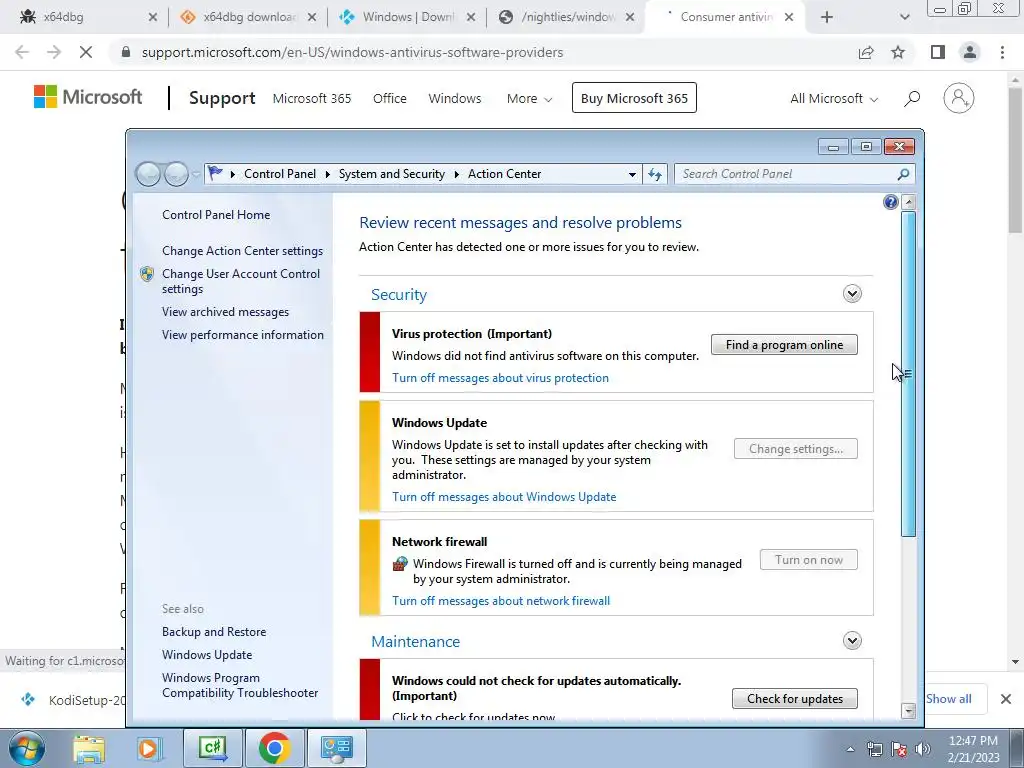The image size is (1024, 768).
Task: Open a new Chrome tab
Action: [x=827, y=17]
